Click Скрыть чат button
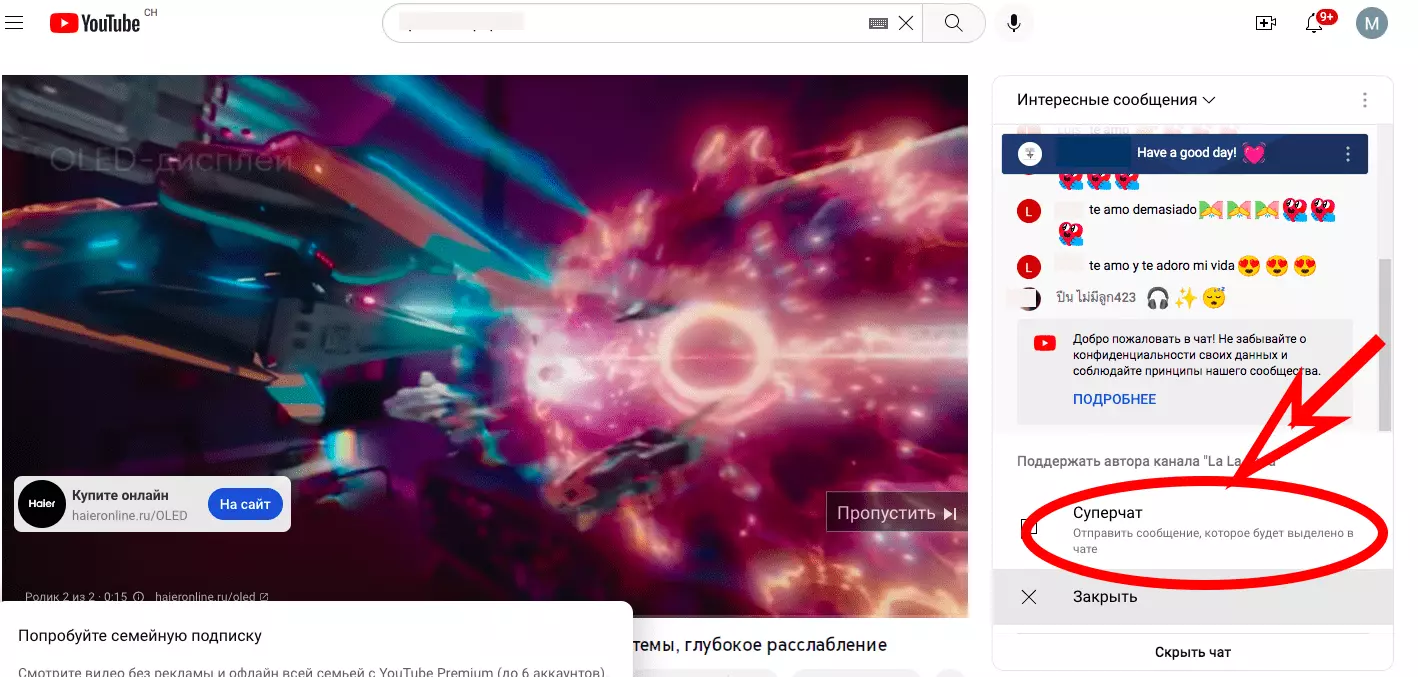Image resolution: width=1418 pixels, height=677 pixels. click(x=1193, y=652)
